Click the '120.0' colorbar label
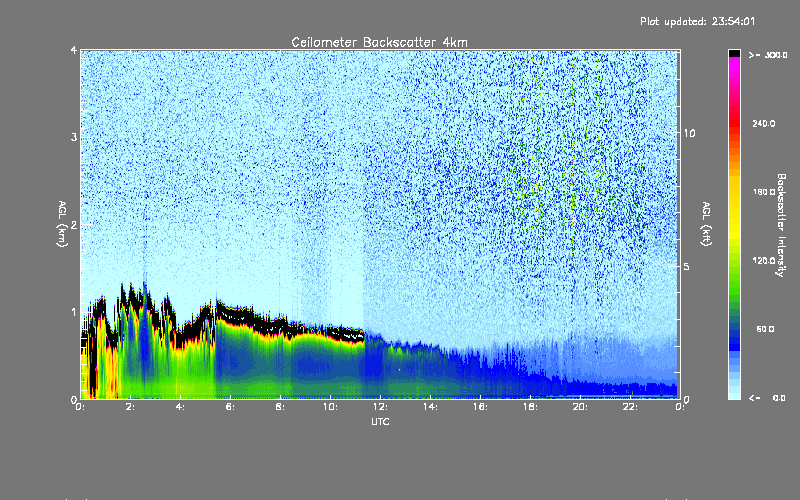The image size is (800, 500). coord(764,261)
